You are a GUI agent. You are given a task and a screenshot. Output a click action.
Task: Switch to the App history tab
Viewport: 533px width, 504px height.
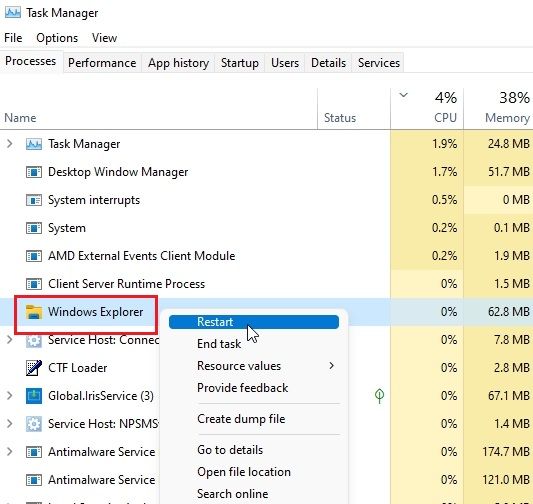click(x=178, y=63)
